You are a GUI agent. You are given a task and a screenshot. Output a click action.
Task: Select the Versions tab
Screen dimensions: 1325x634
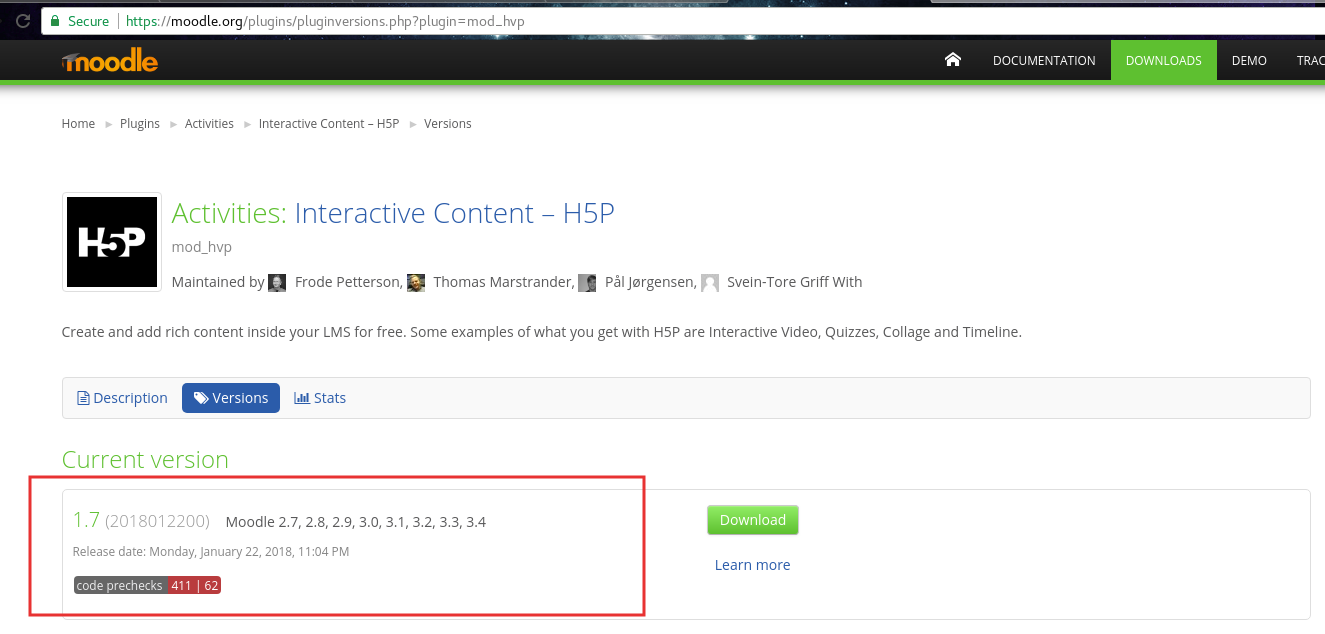click(x=231, y=398)
